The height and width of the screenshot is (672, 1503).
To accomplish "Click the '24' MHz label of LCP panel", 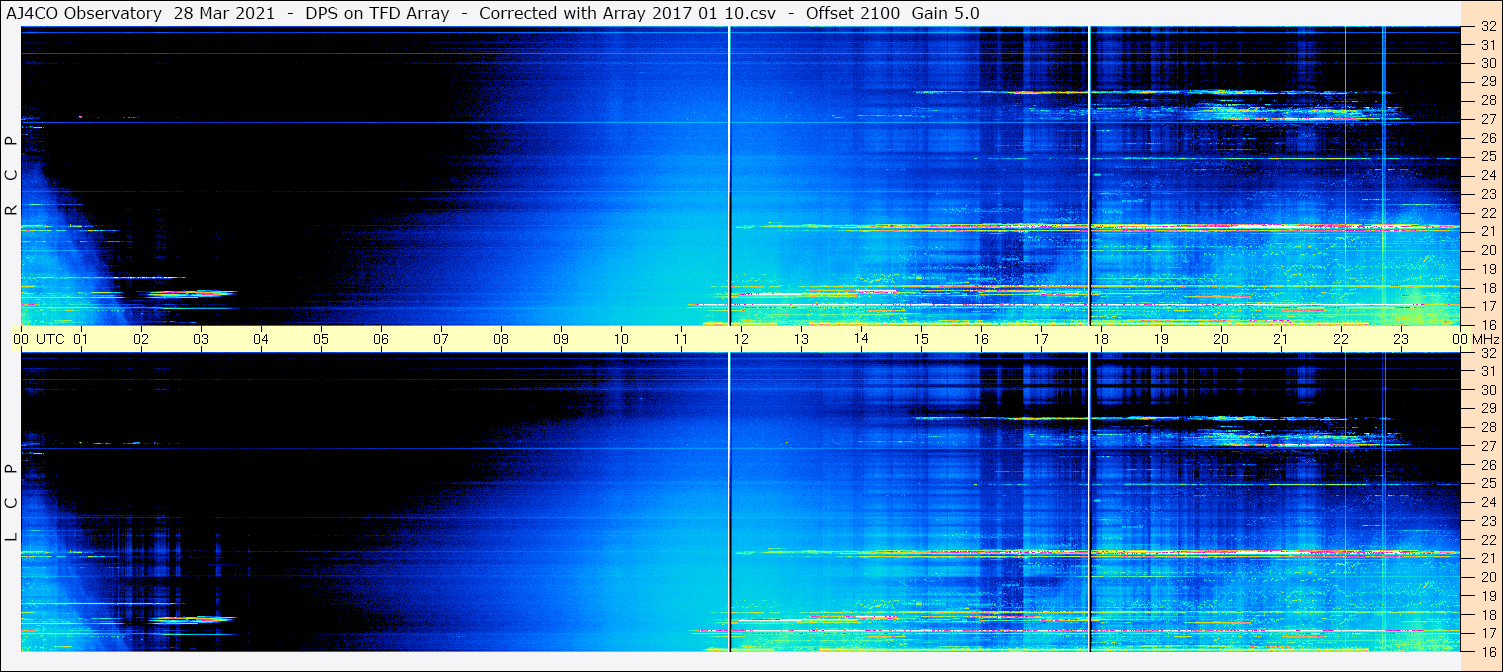I will (x=1487, y=502).
